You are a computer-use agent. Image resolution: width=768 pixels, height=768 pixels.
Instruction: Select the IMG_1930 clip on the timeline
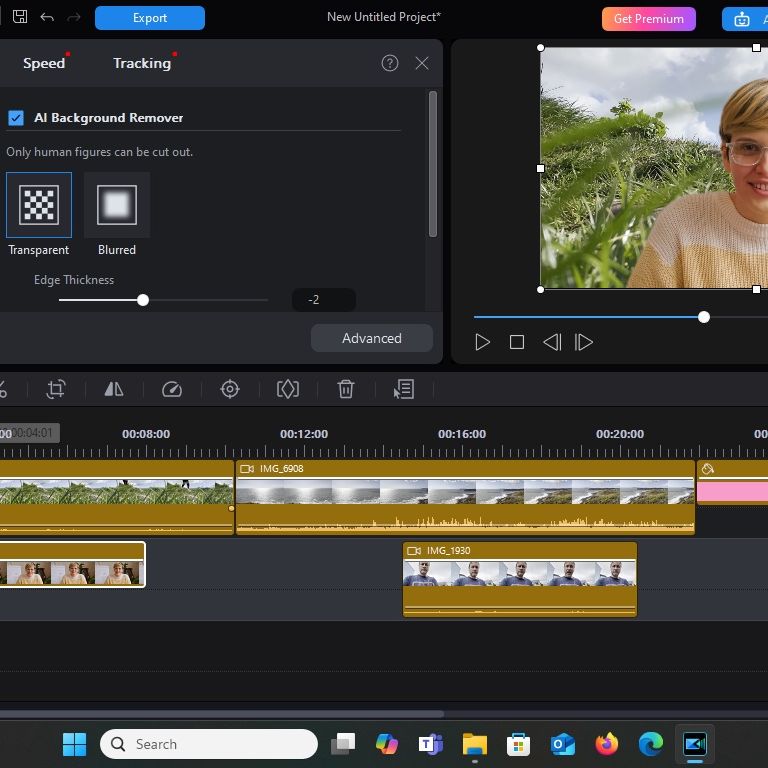click(520, 579)
